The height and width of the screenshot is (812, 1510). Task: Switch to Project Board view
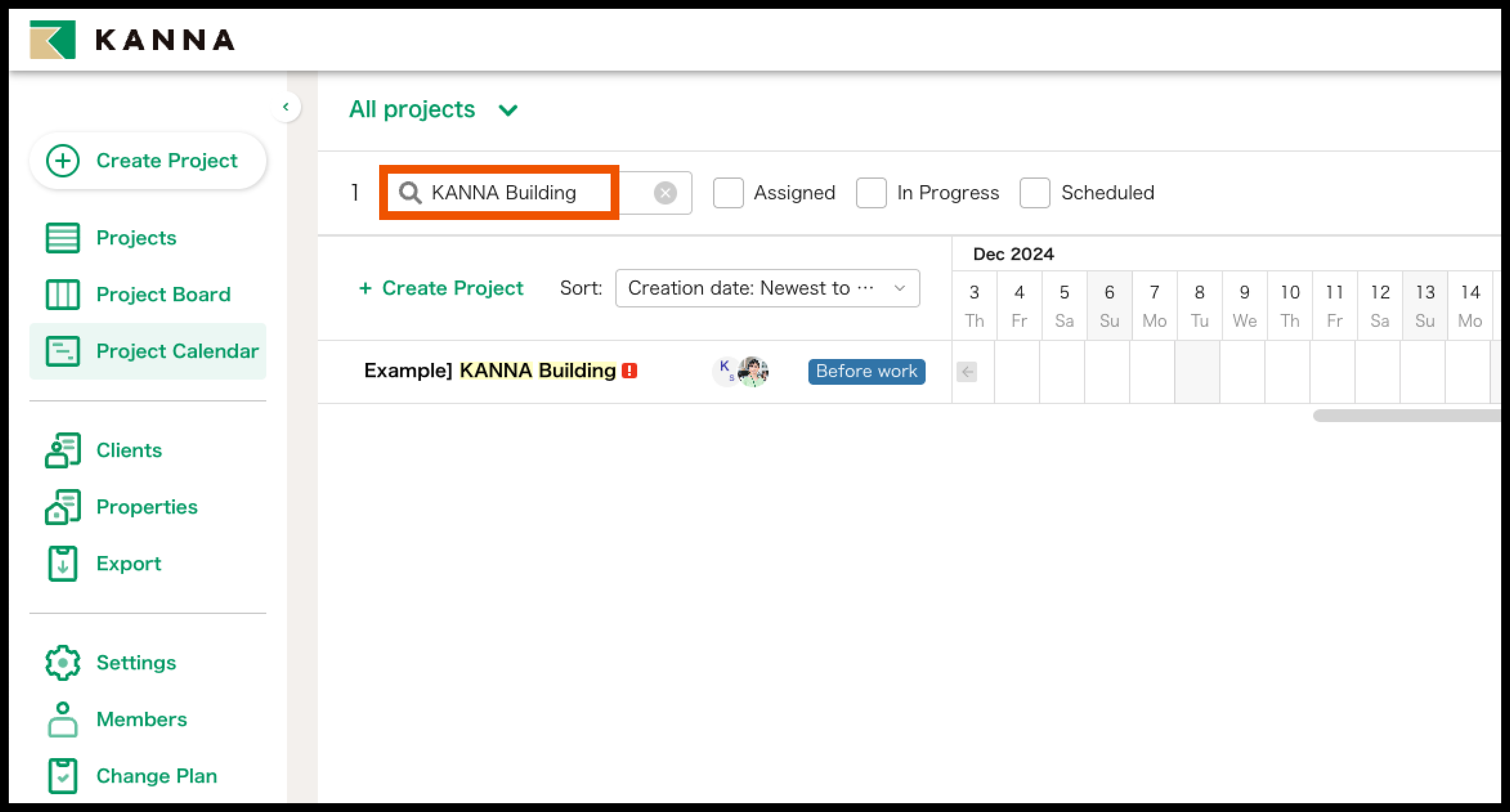tap(163, 294)
